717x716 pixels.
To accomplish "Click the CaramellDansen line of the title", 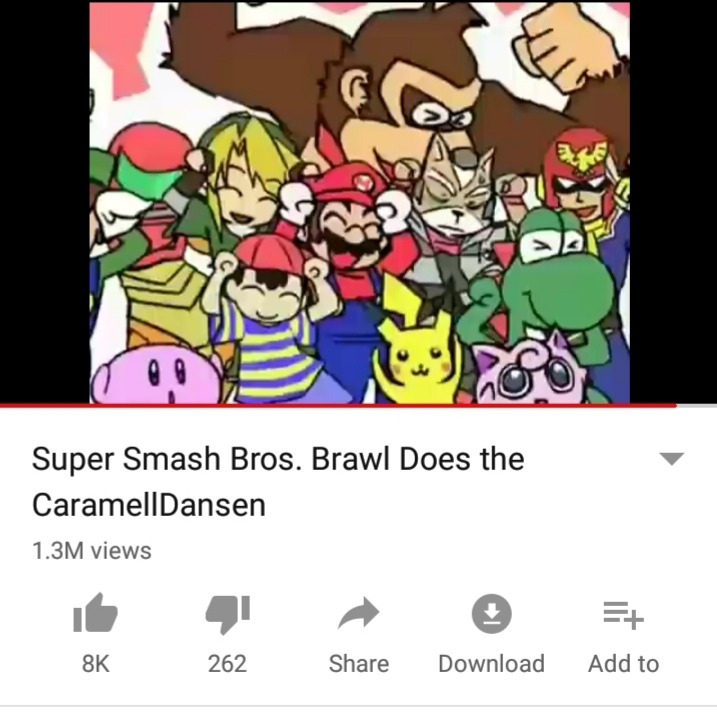I will click(149, 505).
